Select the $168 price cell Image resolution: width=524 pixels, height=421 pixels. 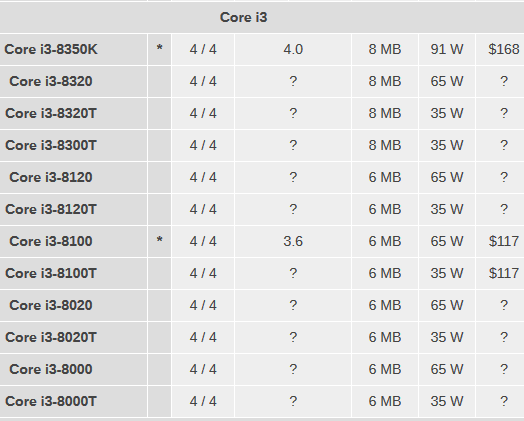504,49
